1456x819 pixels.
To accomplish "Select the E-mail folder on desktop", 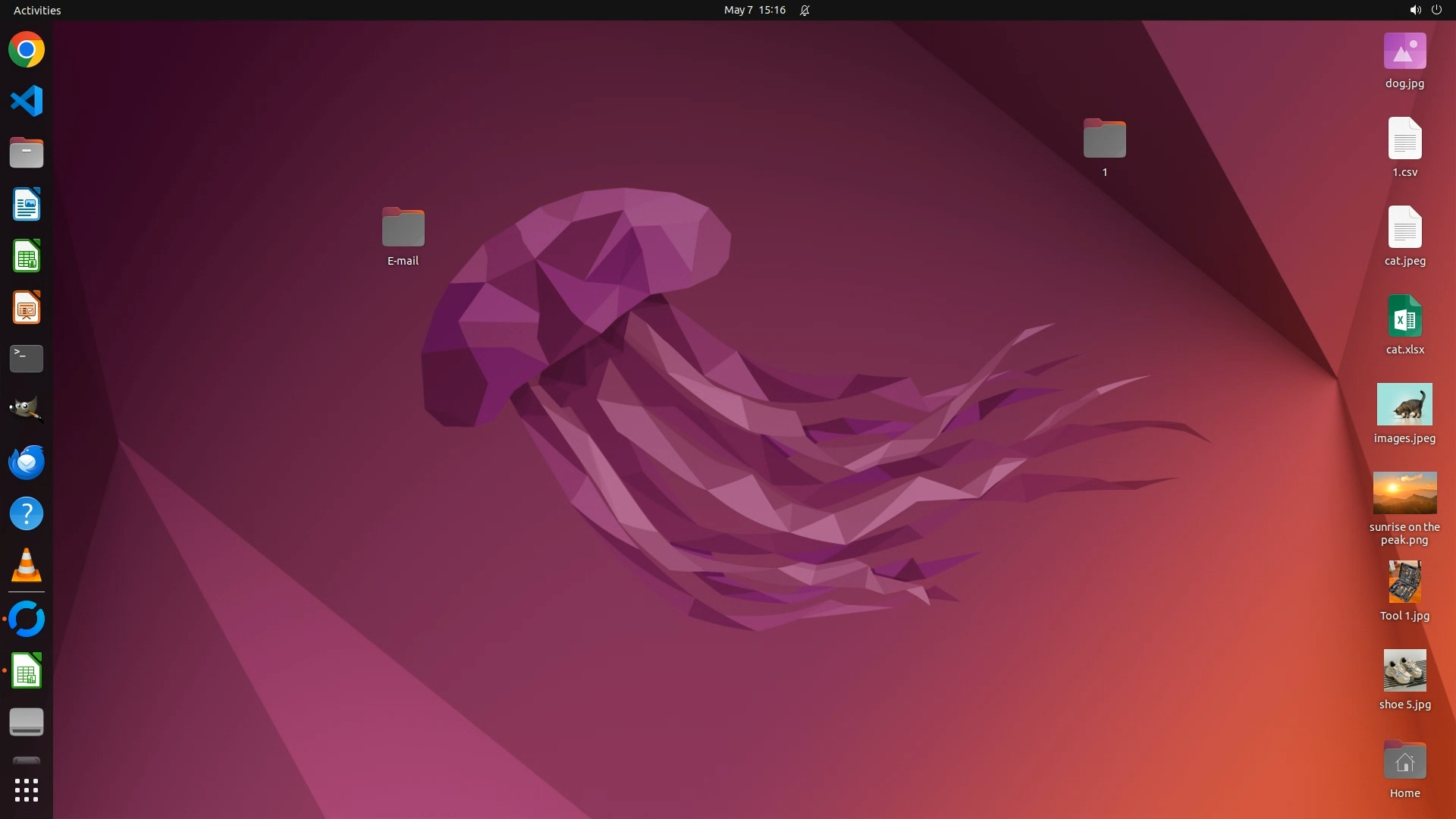I will pos(403,227).
